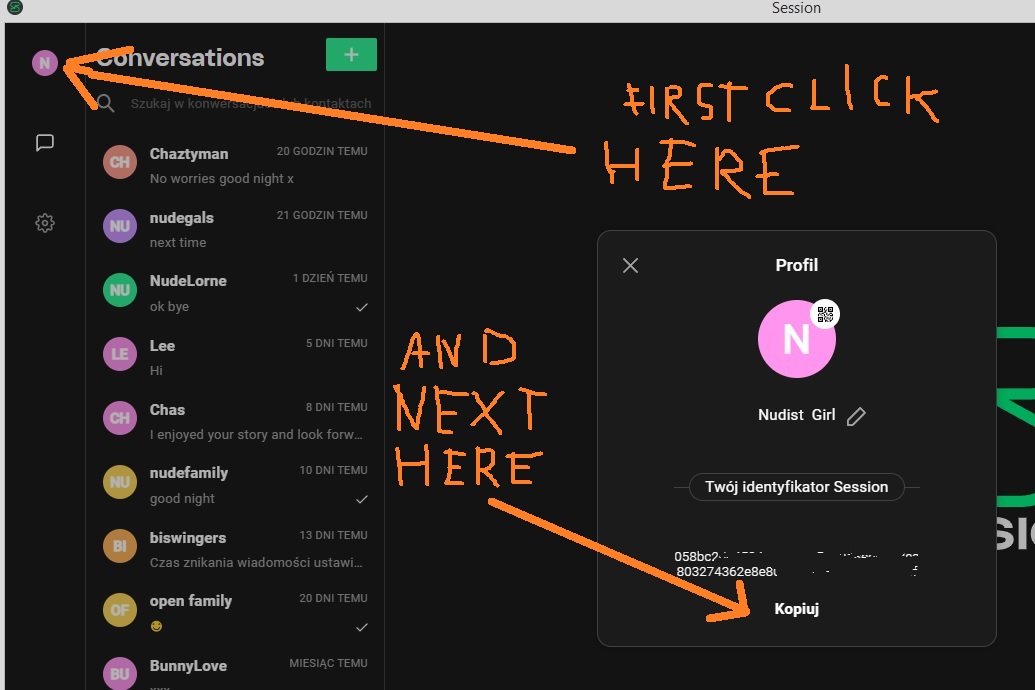Open the conversations chat bubble icon
The width and height of the screenshot is (1035, 690).
45,143
